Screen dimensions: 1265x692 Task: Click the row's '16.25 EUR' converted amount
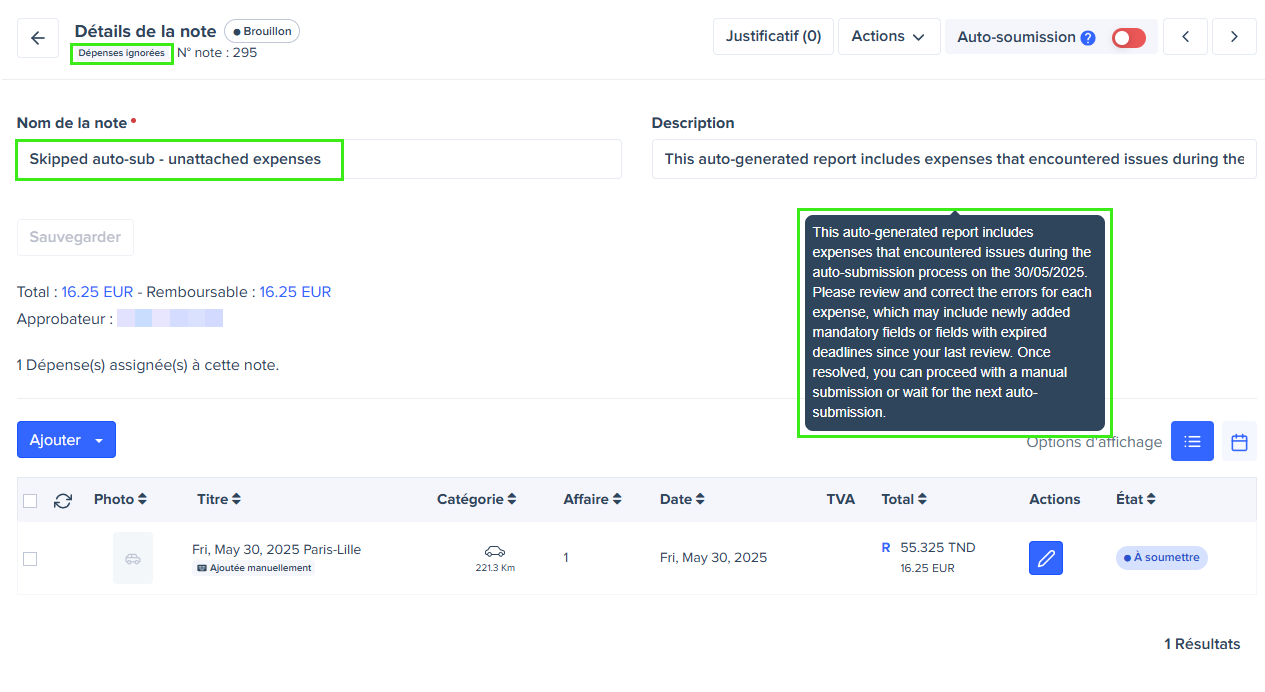[927, 568]
